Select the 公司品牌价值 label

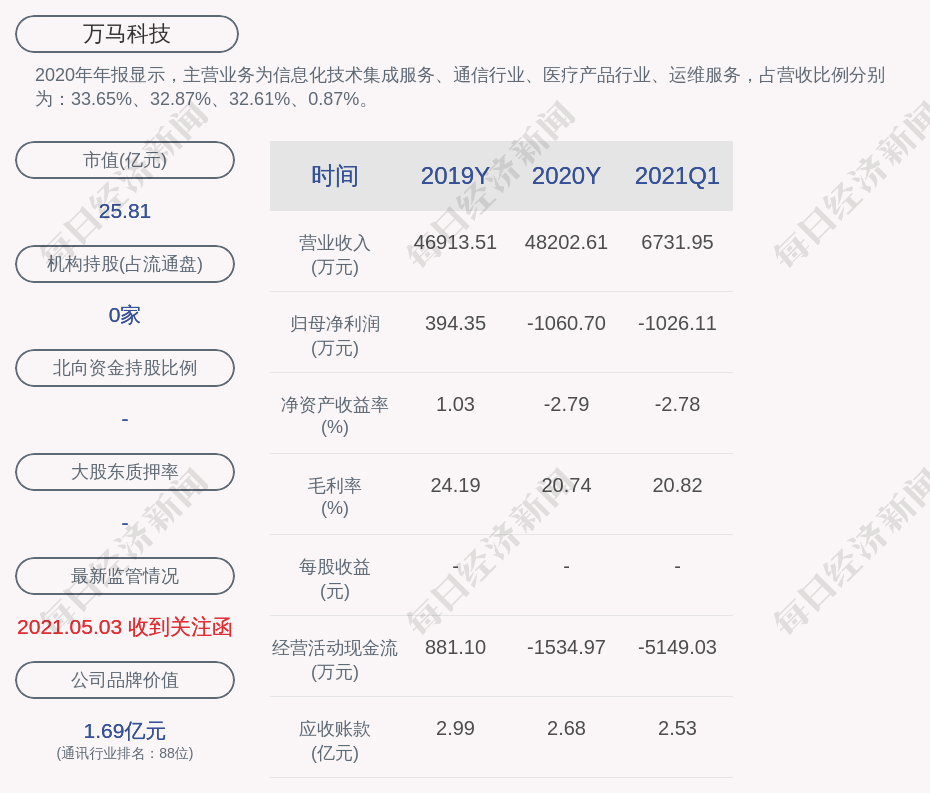pyautogui.click(x=124, y=679)
